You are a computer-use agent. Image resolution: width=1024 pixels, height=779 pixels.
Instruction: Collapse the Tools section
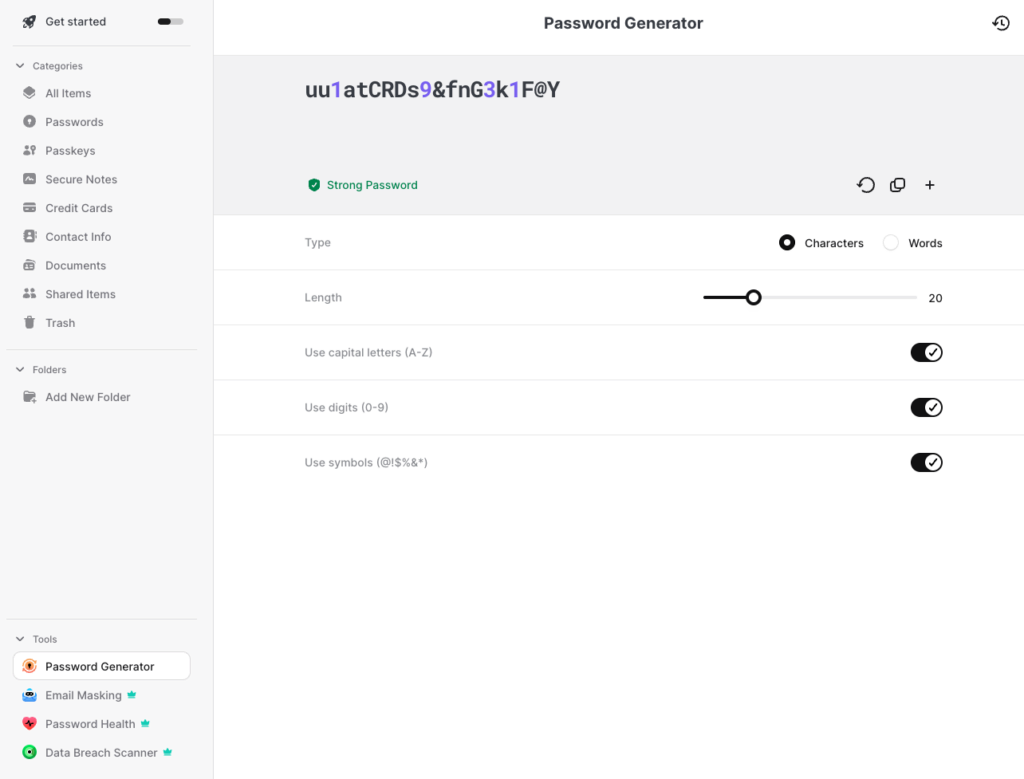pos(20,639)
